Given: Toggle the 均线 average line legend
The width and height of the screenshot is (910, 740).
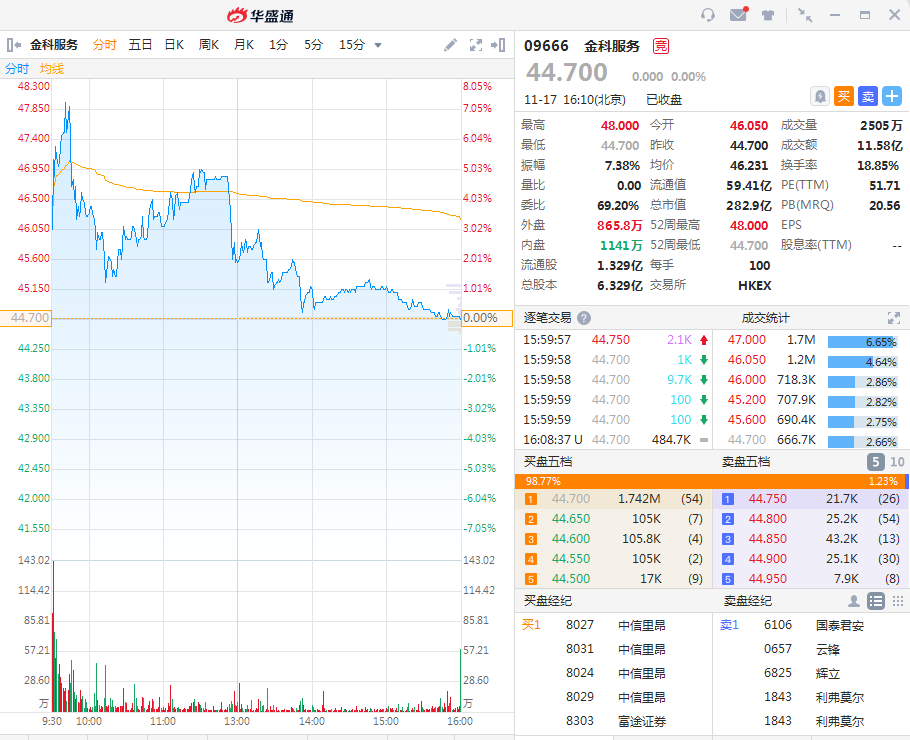Looking at the screenshot, I should pyautogui.click(x=52, y=69).
